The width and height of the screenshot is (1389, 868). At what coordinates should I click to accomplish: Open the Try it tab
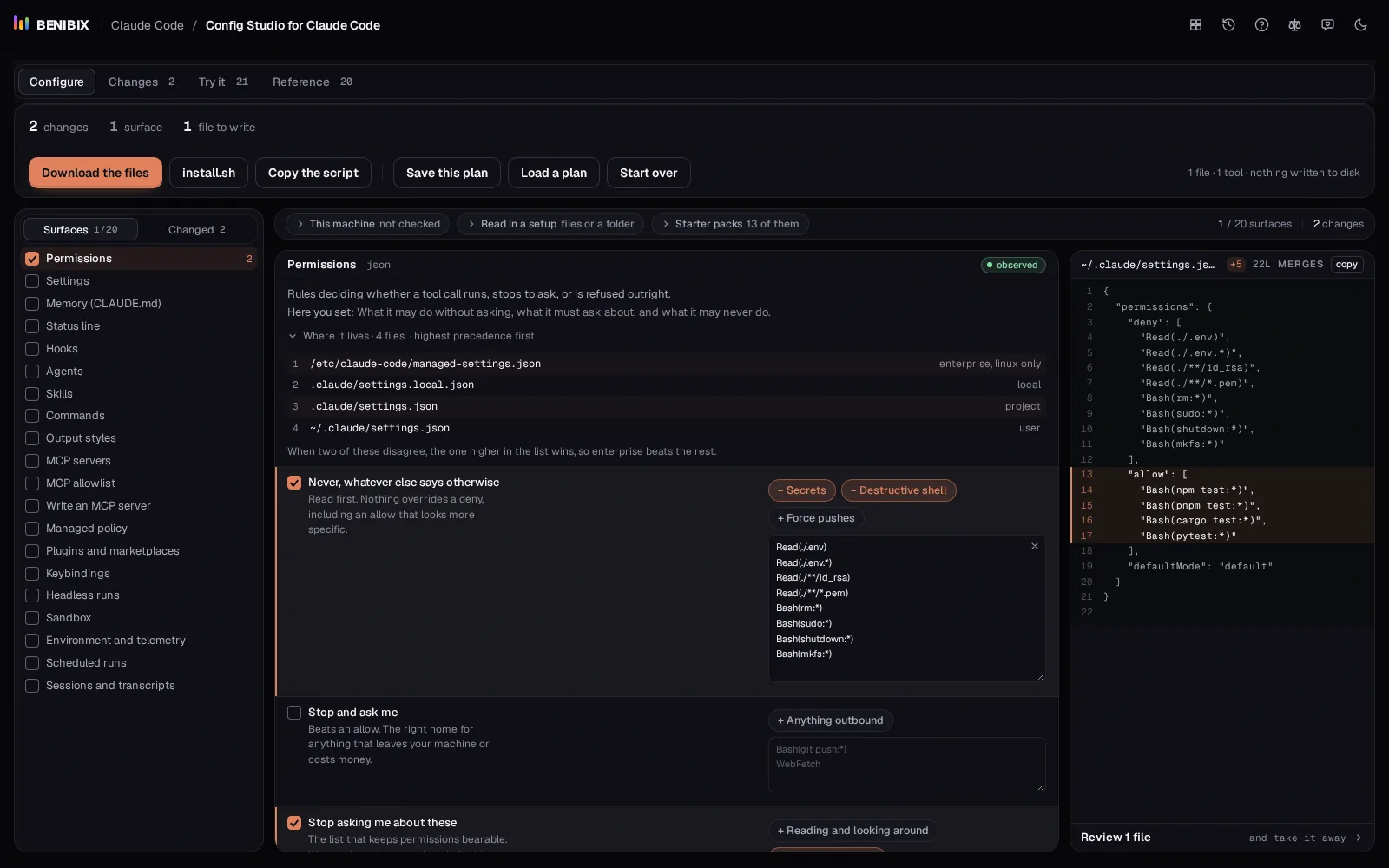[x=223, y=82]
